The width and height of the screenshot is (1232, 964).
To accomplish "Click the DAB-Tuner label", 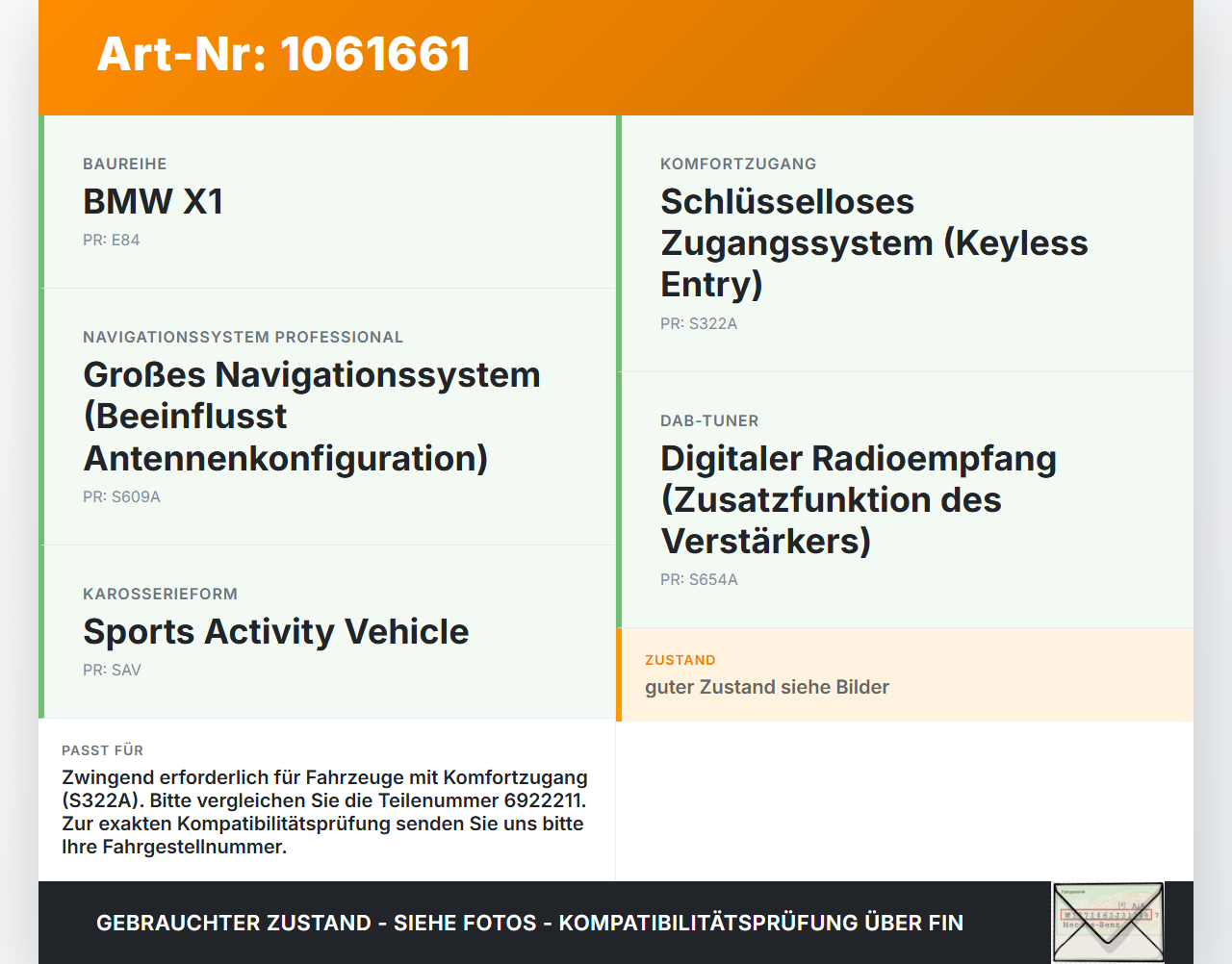I will click(709, 421).
